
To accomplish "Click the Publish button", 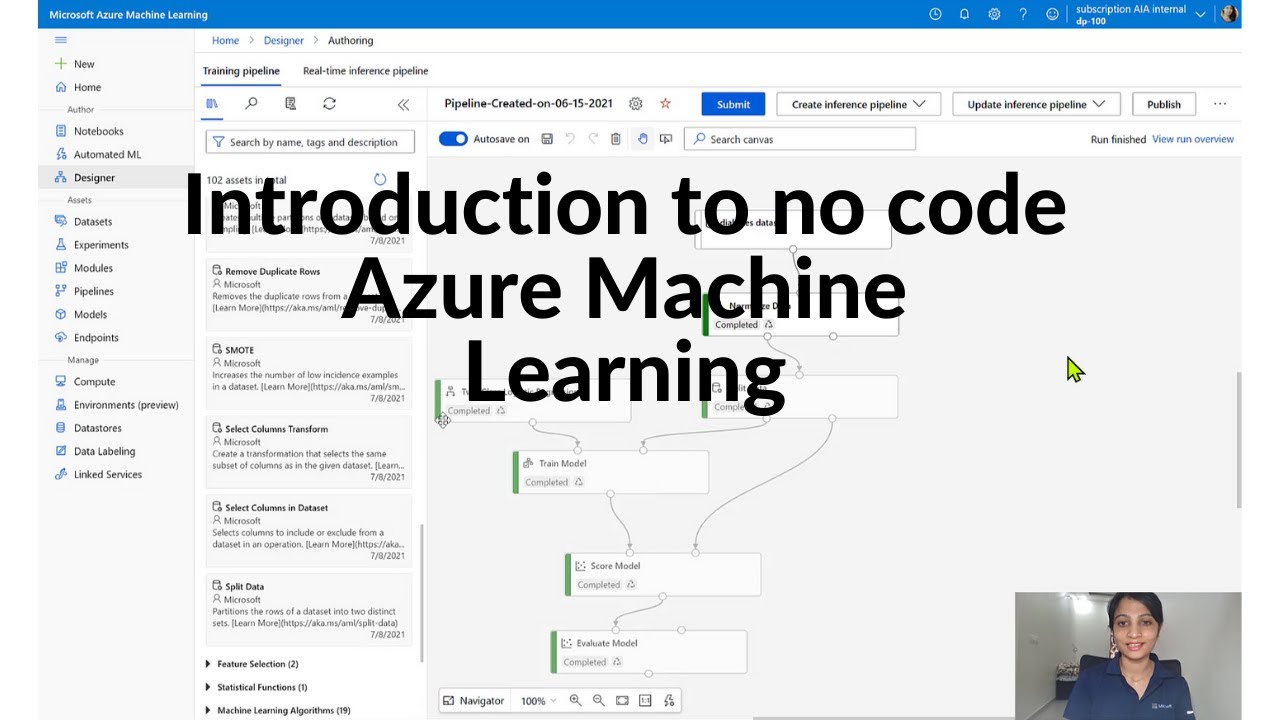I will (x=1163, y=104).
